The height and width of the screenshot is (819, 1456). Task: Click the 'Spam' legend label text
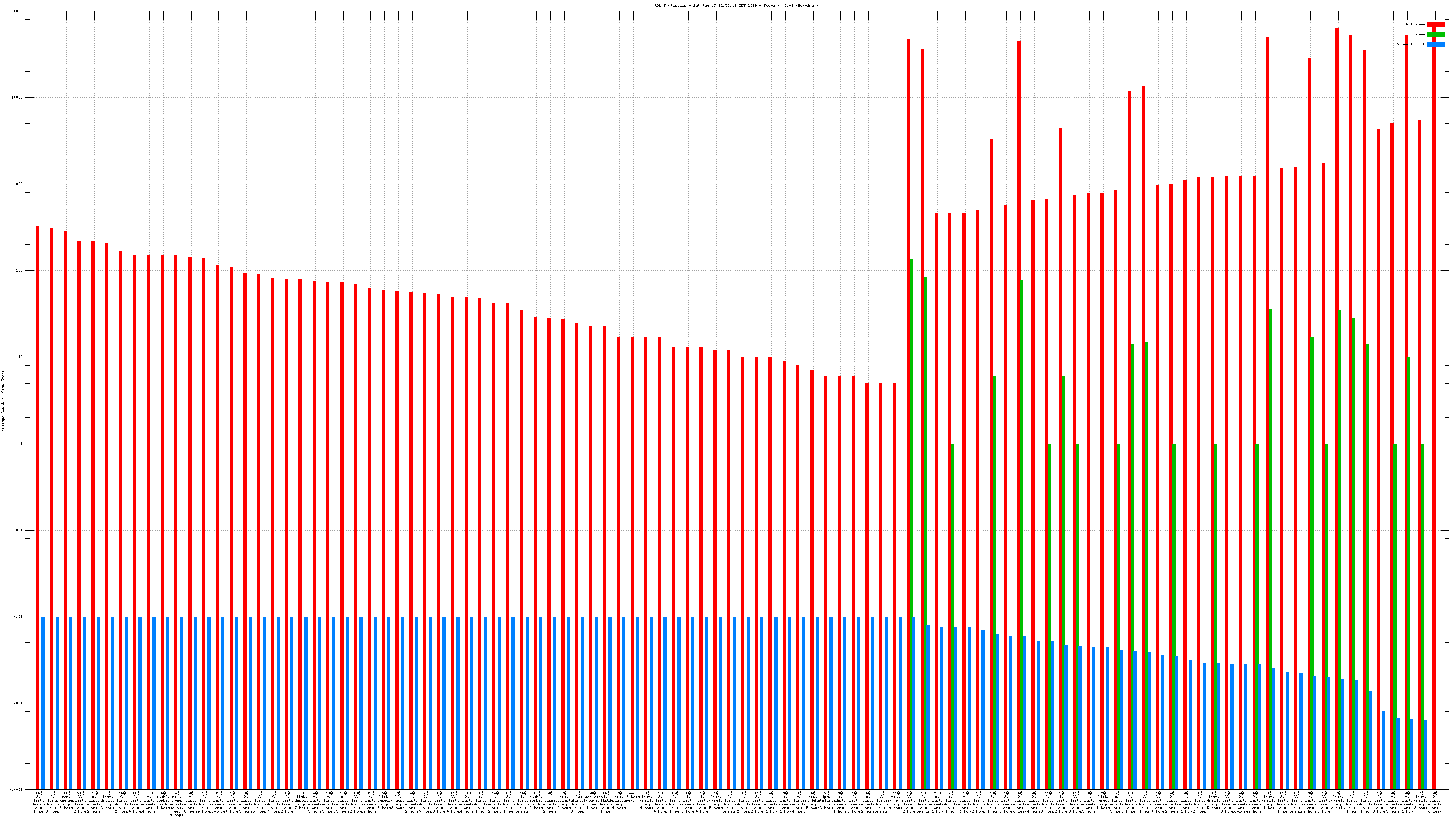click(1420, 35)
